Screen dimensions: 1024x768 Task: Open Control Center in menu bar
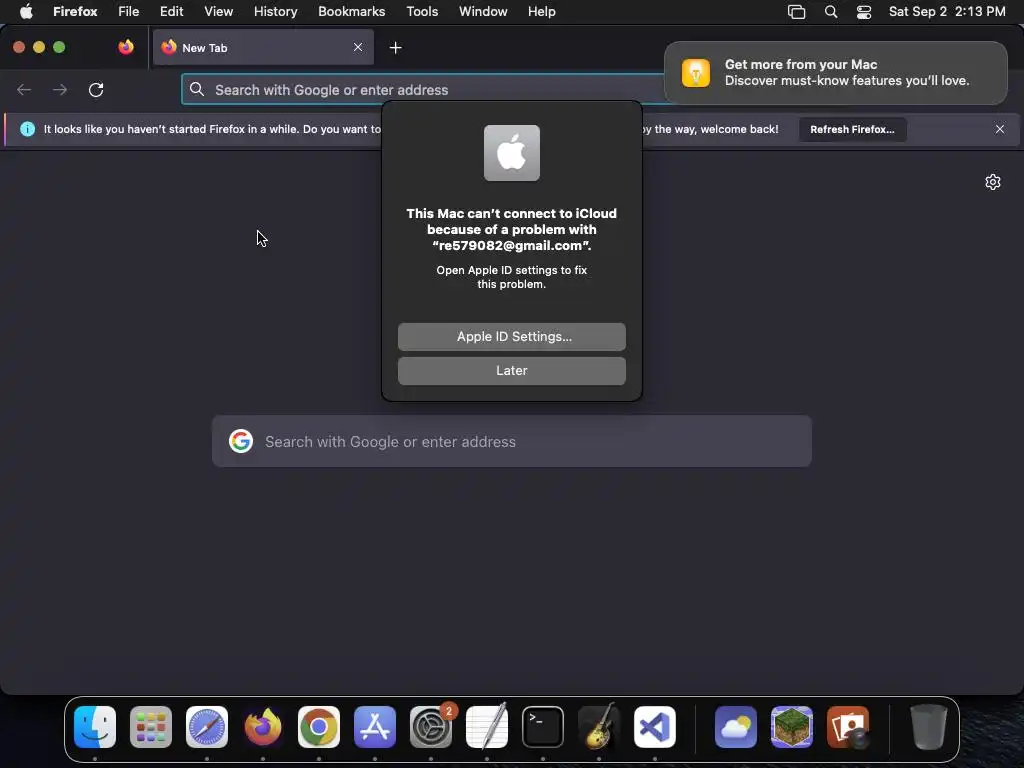pyautogui.click(x=863, y=12)
